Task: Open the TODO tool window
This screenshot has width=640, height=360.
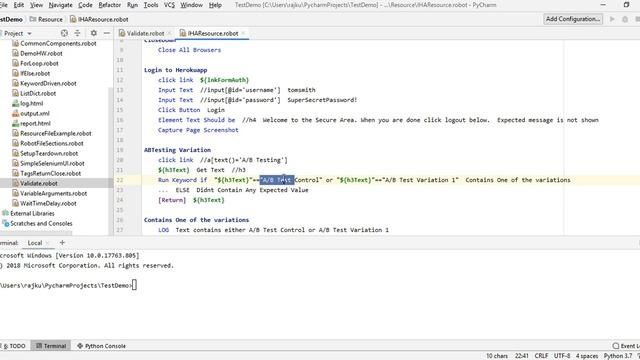Action: [15, 346]
